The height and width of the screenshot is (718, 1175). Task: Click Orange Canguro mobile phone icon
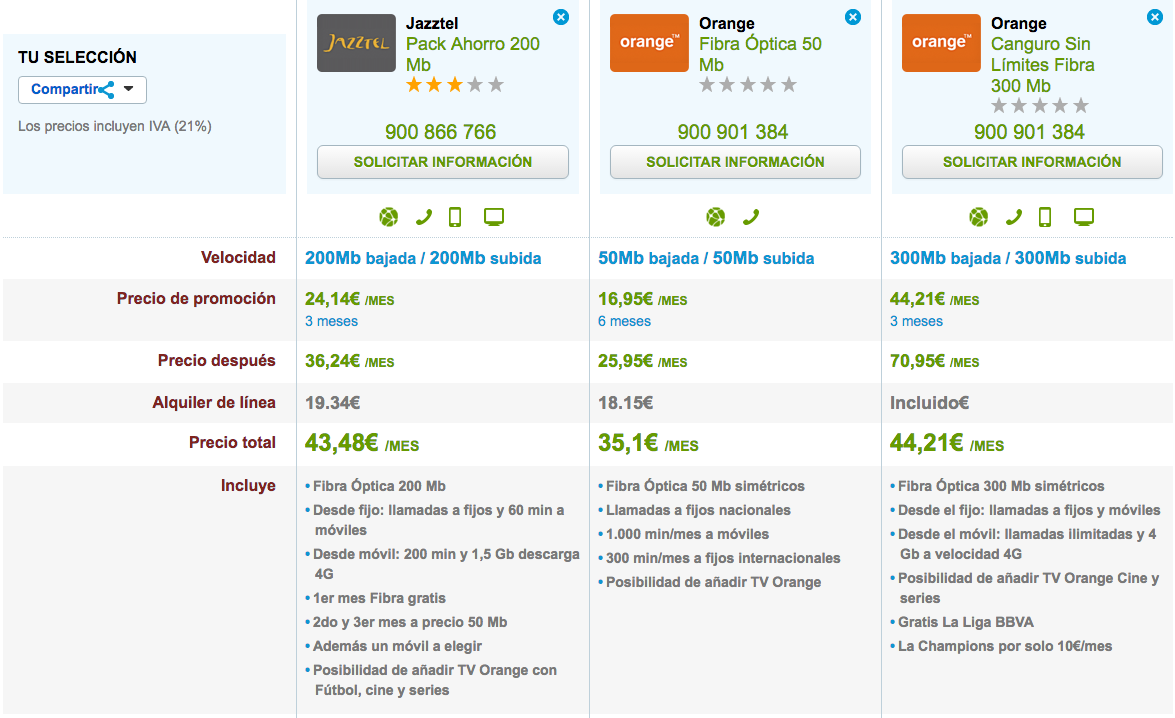(x=1045, y=217)
